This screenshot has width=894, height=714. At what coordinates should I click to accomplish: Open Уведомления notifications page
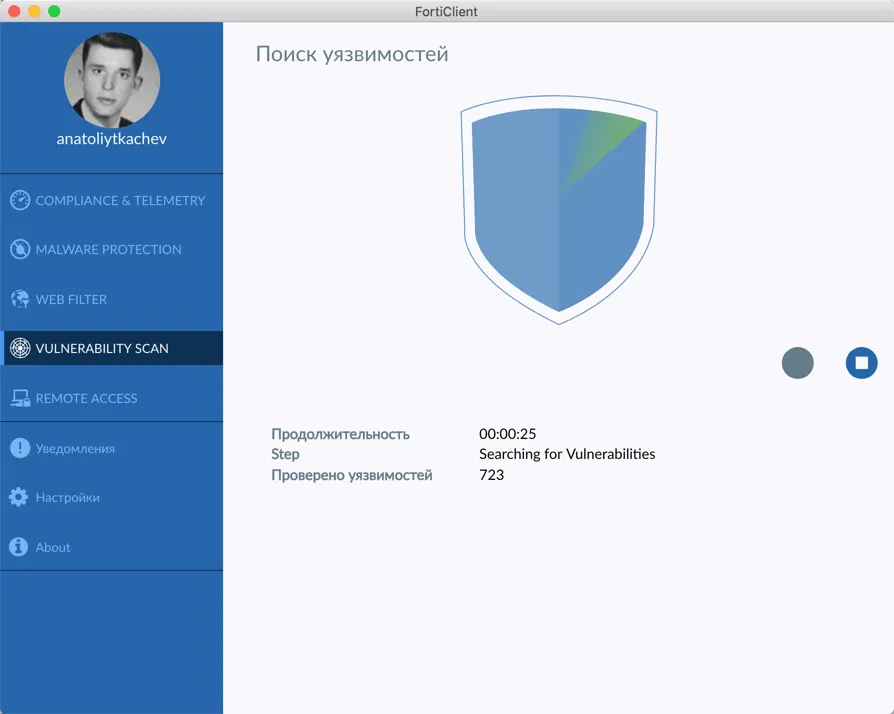tap(111, 448)
